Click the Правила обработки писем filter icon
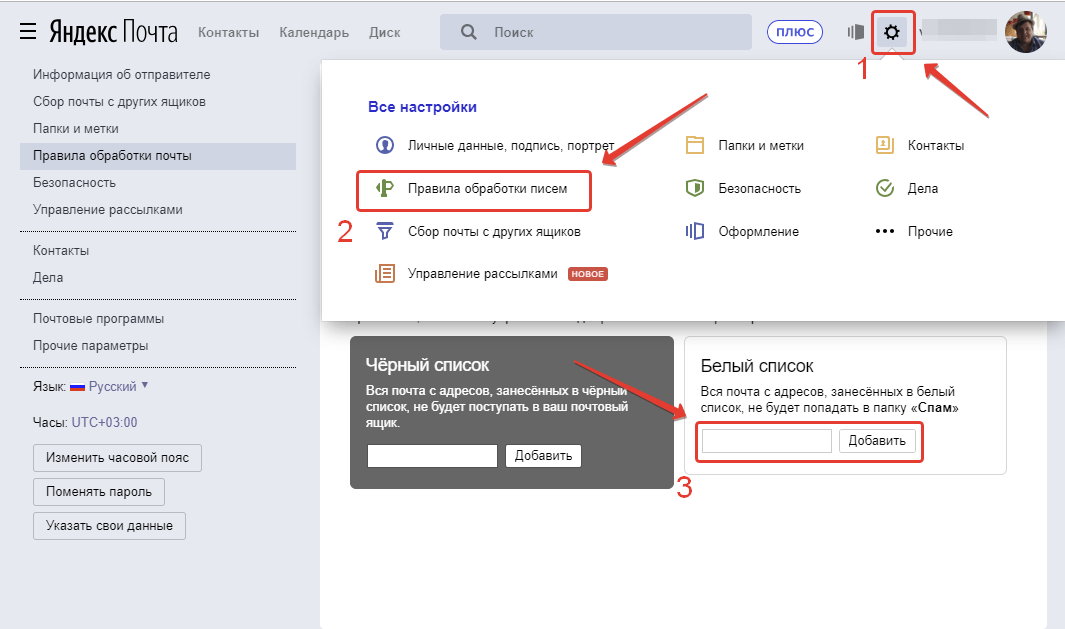Image resolution: width=1065 pixels, height=629 pixels. coord(384,188)
